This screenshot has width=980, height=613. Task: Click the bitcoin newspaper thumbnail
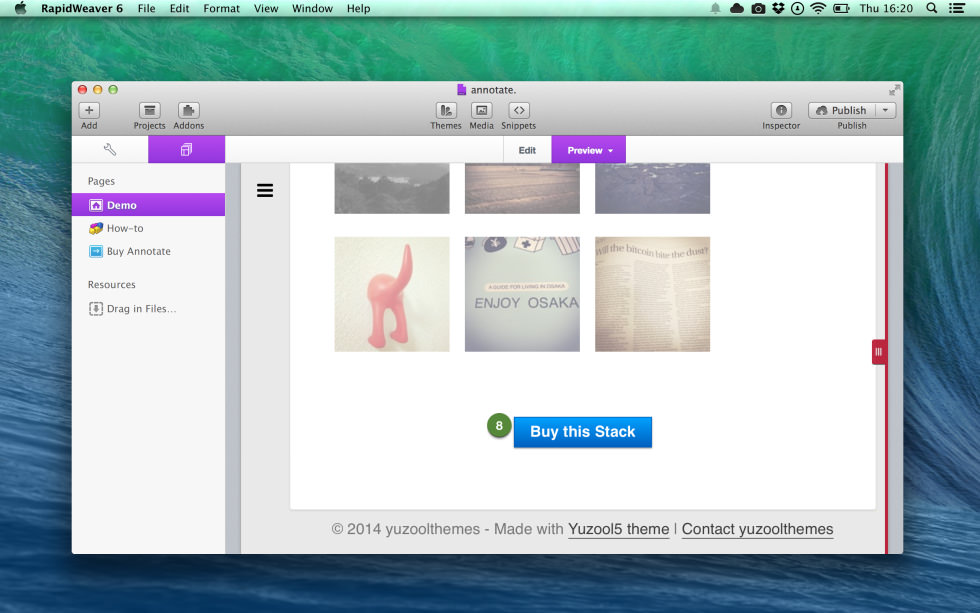[652, 294]
